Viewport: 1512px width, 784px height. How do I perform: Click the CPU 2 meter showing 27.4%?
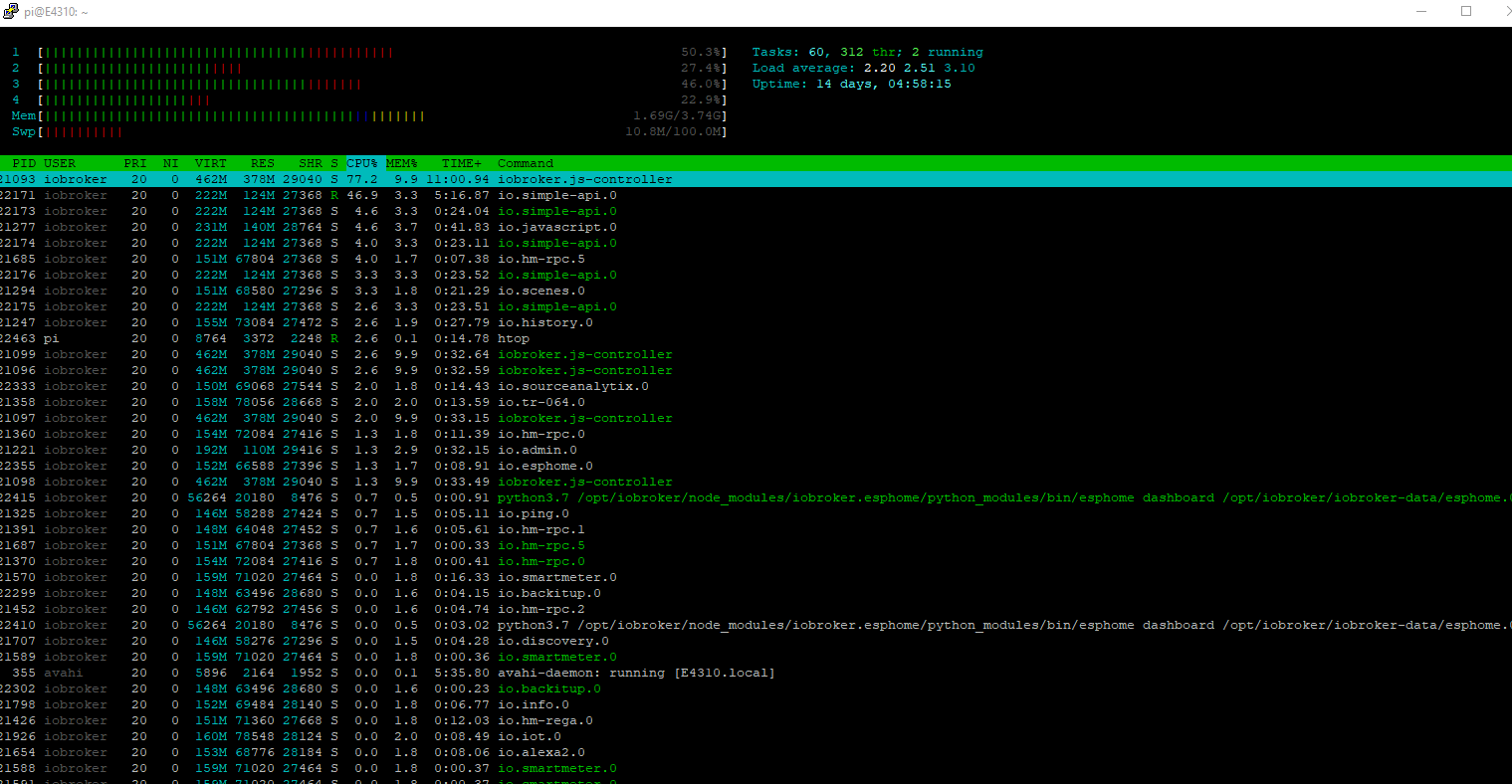(x=382, y=68)
